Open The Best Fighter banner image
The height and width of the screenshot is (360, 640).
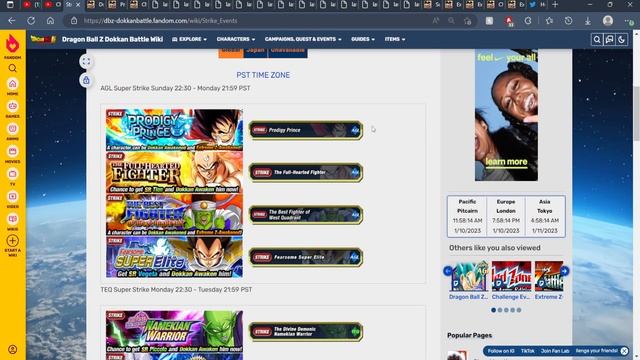pos(174,215)
